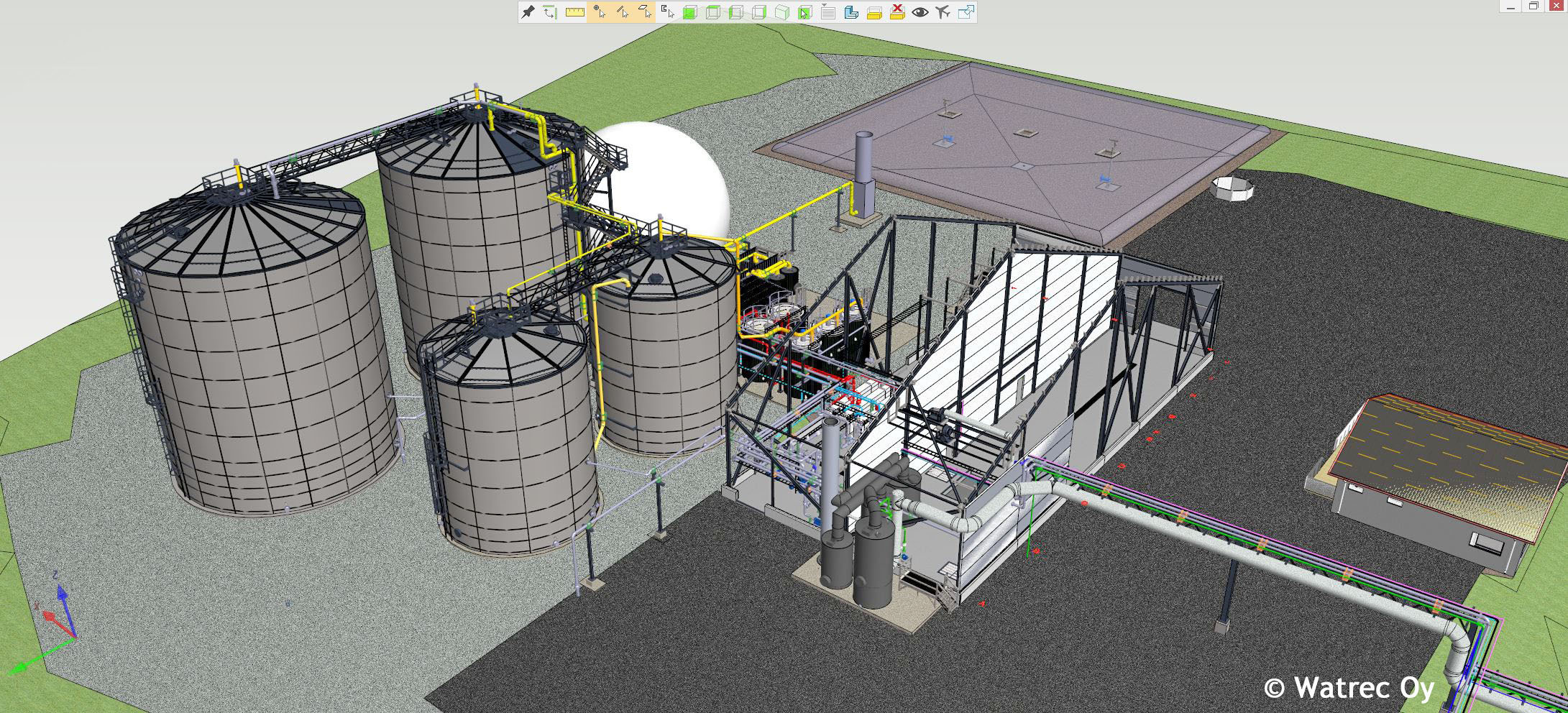Toggle the parallel lines snap selection tool
Screen dimensions: 1568x713
click(622, 12)
